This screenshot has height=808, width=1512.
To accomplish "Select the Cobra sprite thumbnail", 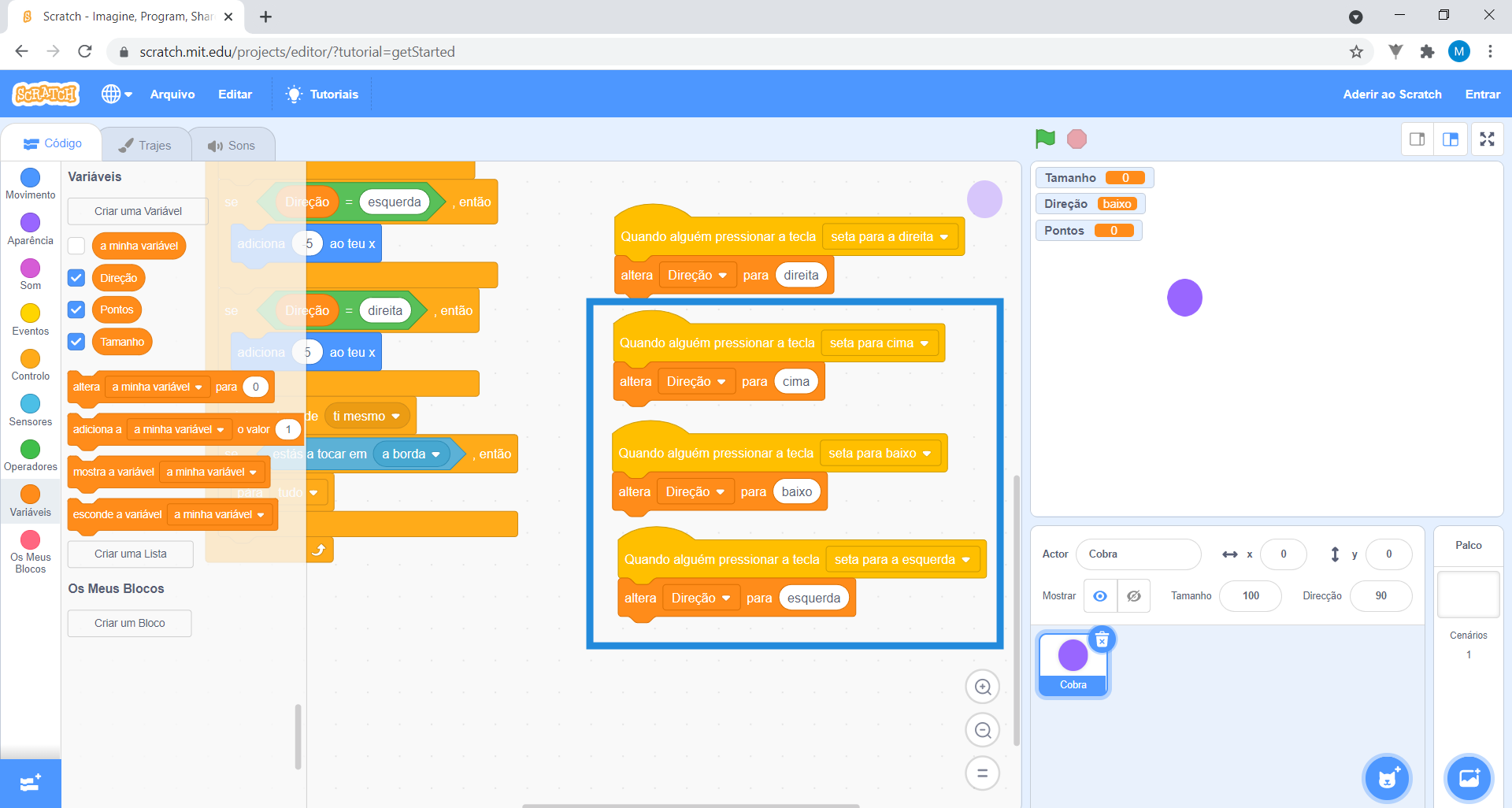I will (x=1073, y=664).
